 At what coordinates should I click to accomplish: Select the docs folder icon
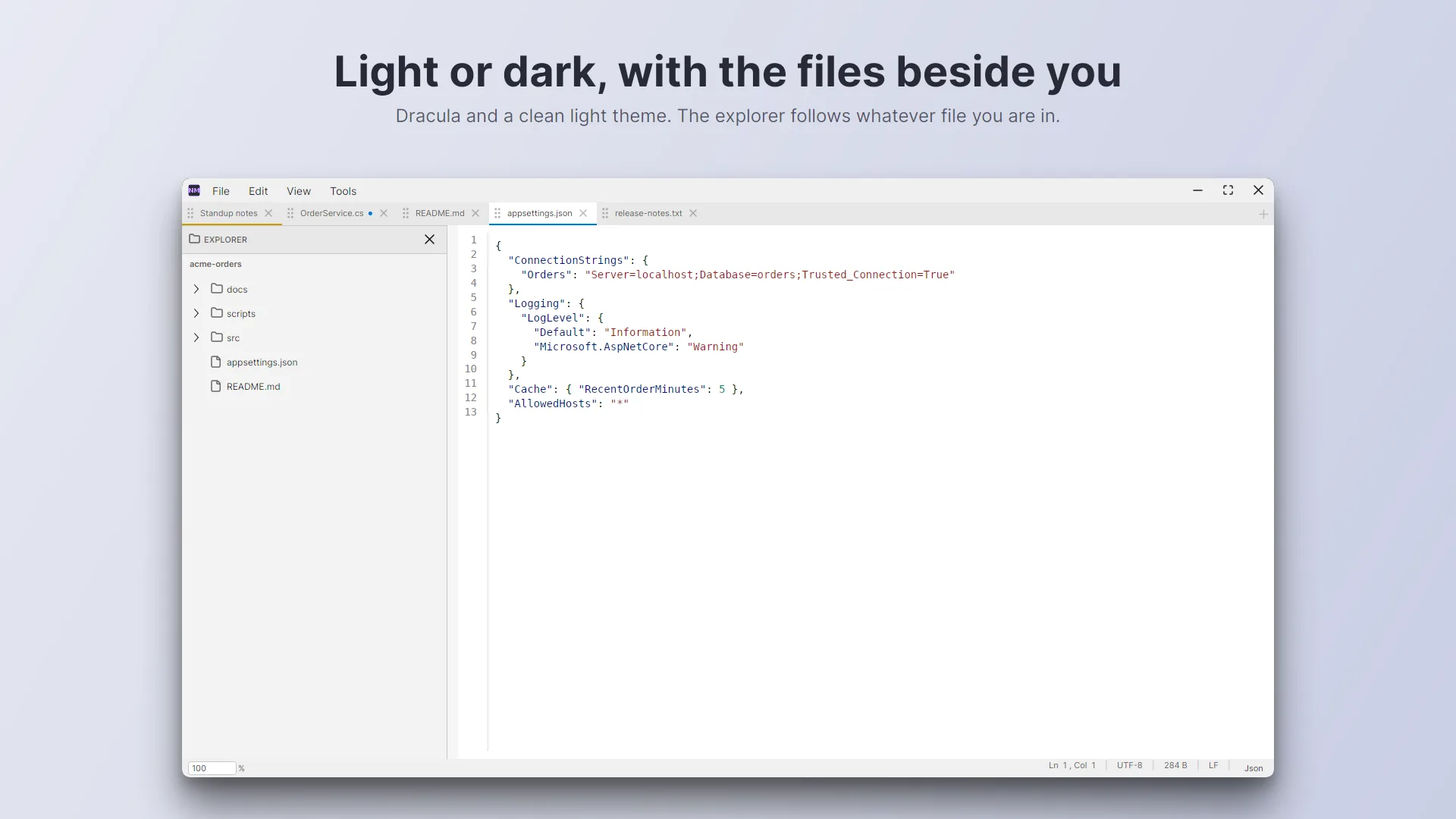(217, 288)
